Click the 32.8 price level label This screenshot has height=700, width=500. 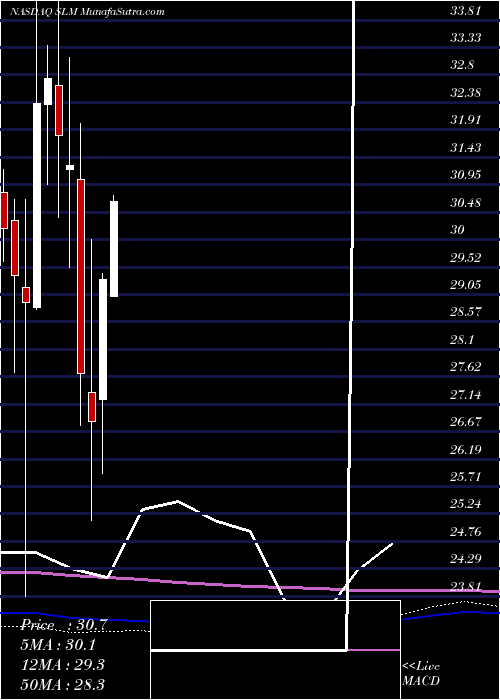coord(462,65)
